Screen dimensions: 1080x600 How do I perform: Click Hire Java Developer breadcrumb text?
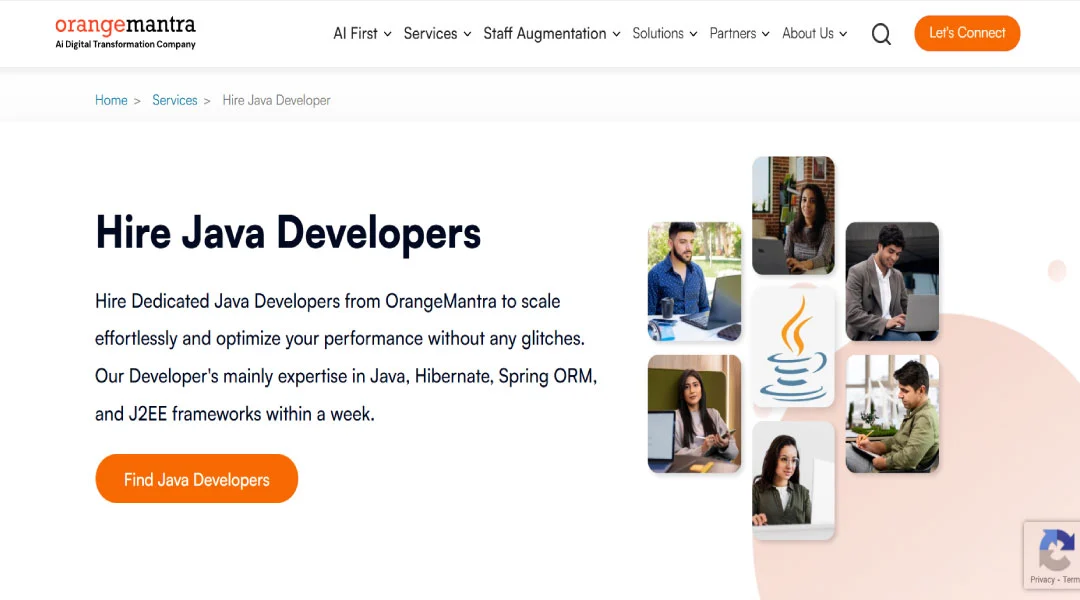tap(276, 101)
